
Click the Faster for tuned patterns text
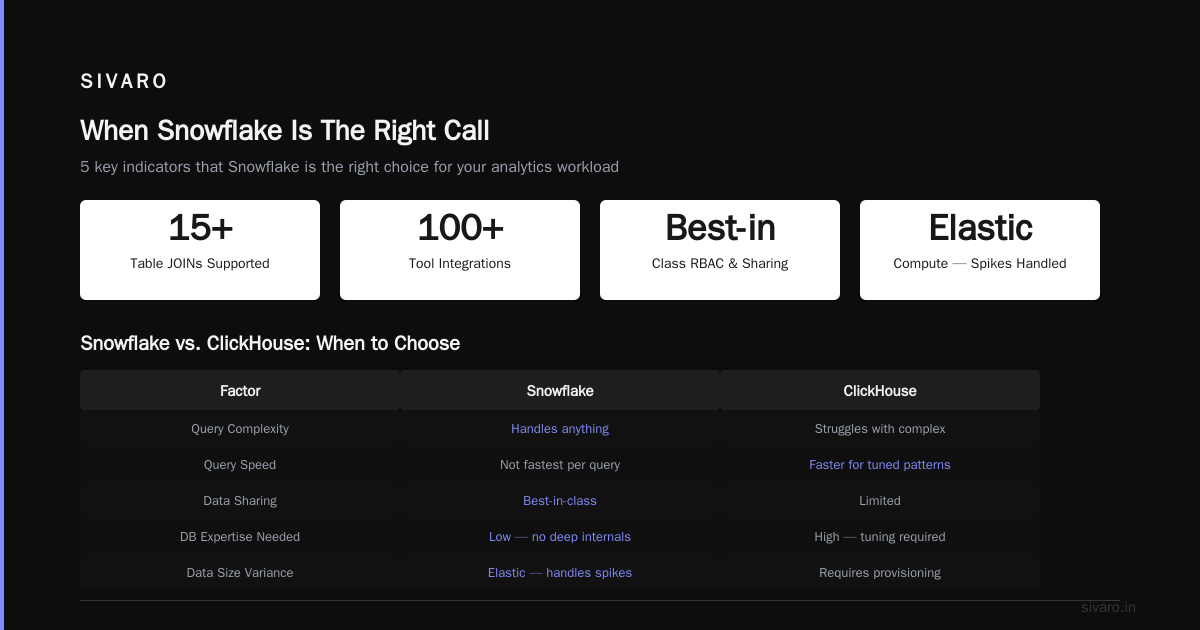point(880,464)
